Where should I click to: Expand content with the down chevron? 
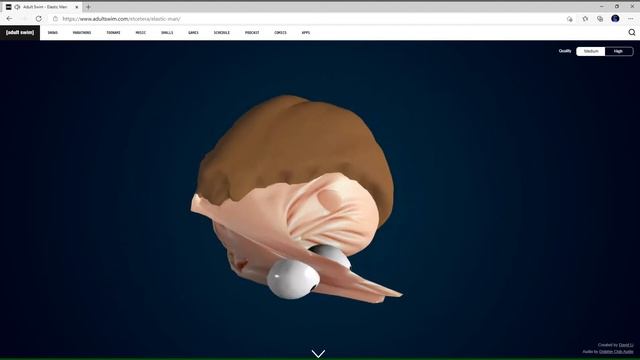click(x=318, y=353)
